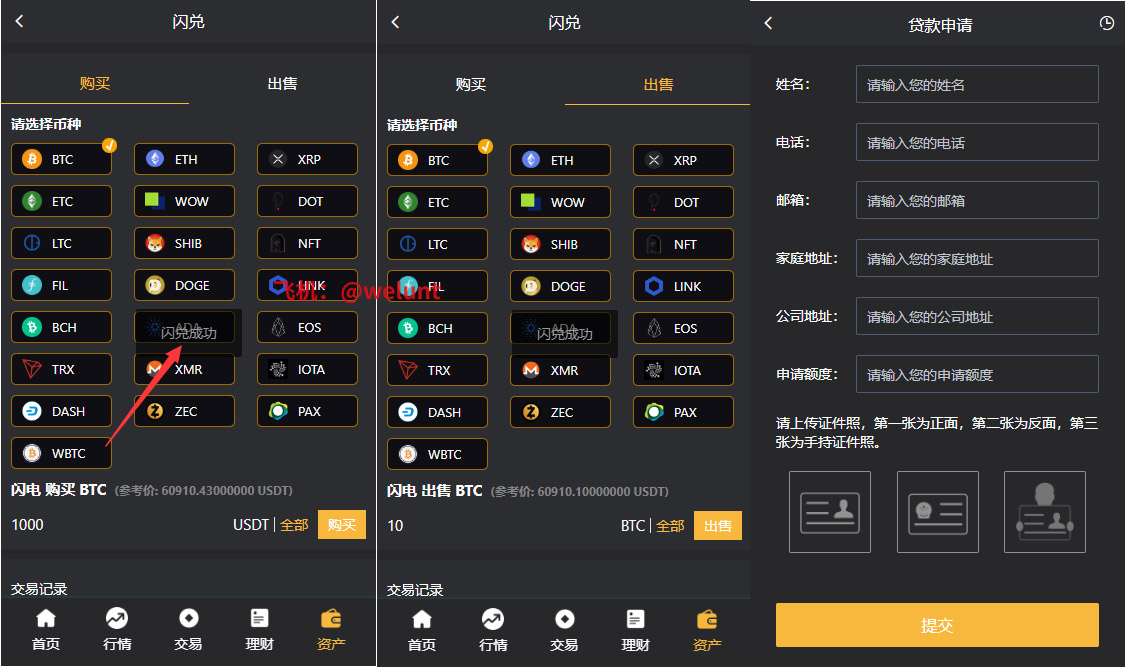Viewport: 1125px width, 667px height.
Task: Edit the 10 BTC sell amount
Action: pyautogui.click(x=499, y=526)
